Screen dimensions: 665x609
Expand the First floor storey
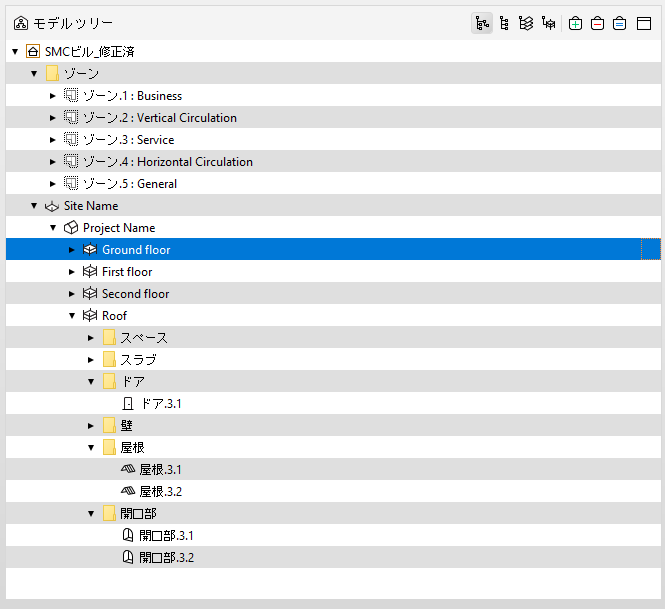[x=72, y=272]
